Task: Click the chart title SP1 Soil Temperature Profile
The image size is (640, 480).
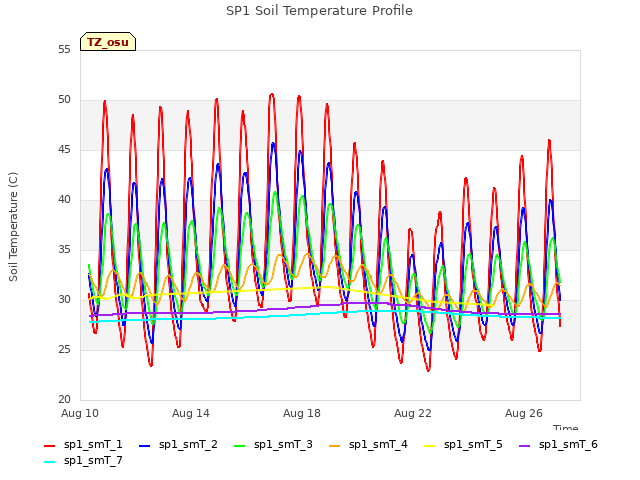Action: tap(320, 11)
